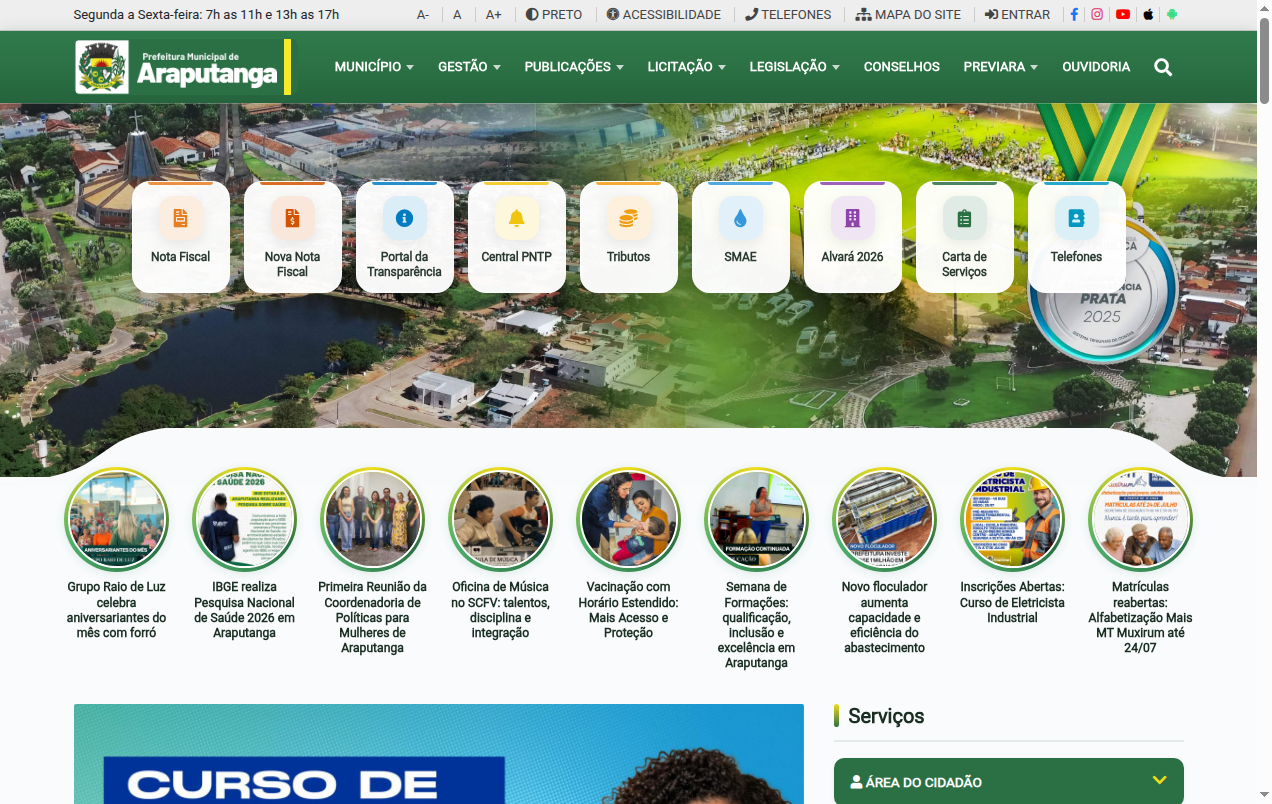Open the Instagram icon link

coord(1097,15)
